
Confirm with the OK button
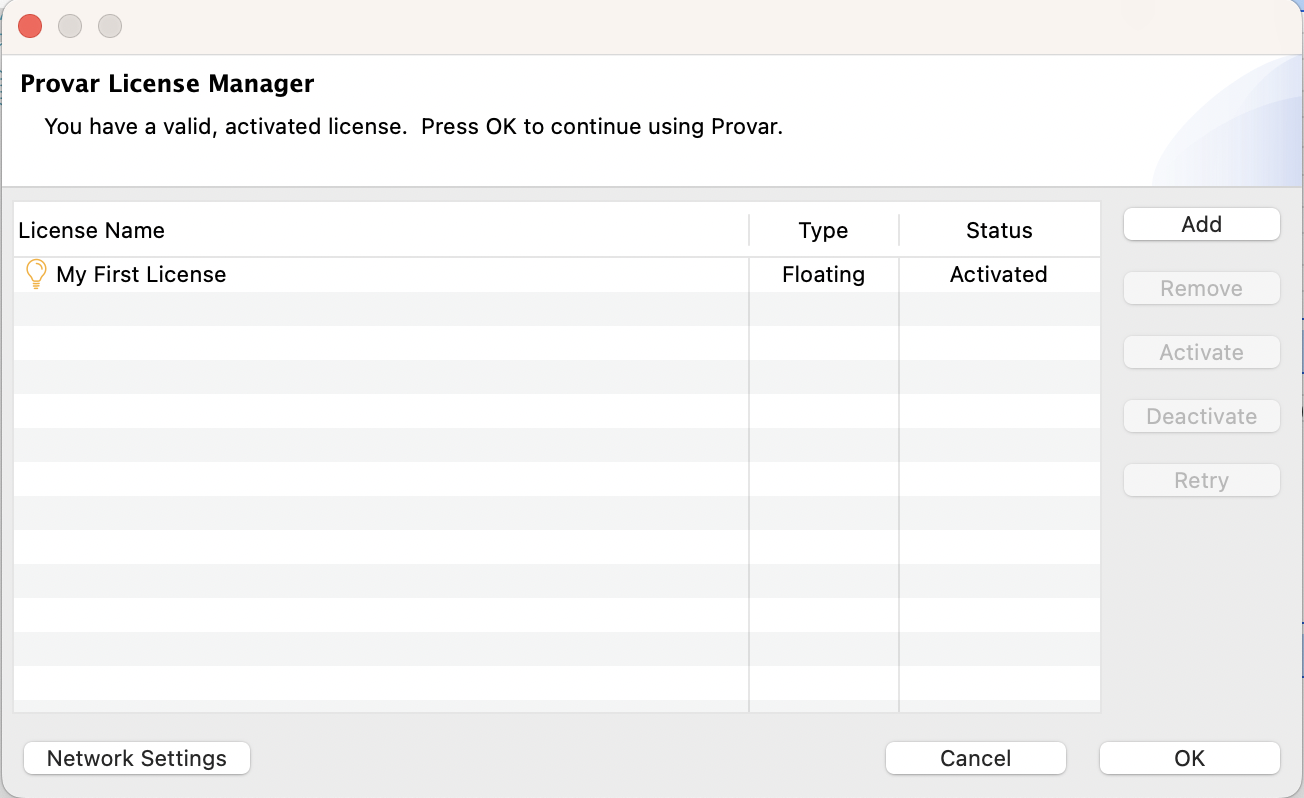tap(1190, 758)
